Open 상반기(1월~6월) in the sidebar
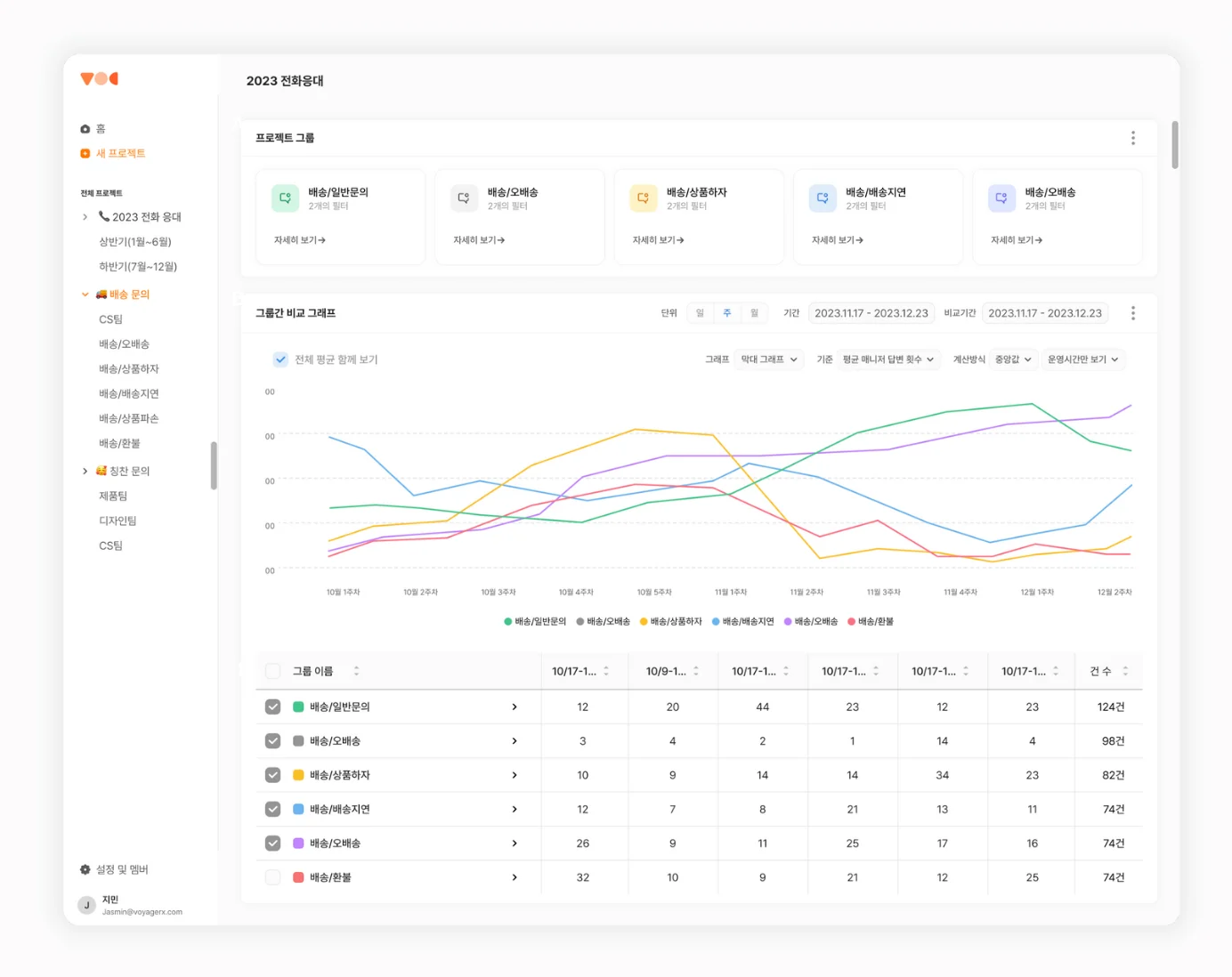Viewport: 1232px width, 977px height. pyautogui.click(x=135, y=242)
